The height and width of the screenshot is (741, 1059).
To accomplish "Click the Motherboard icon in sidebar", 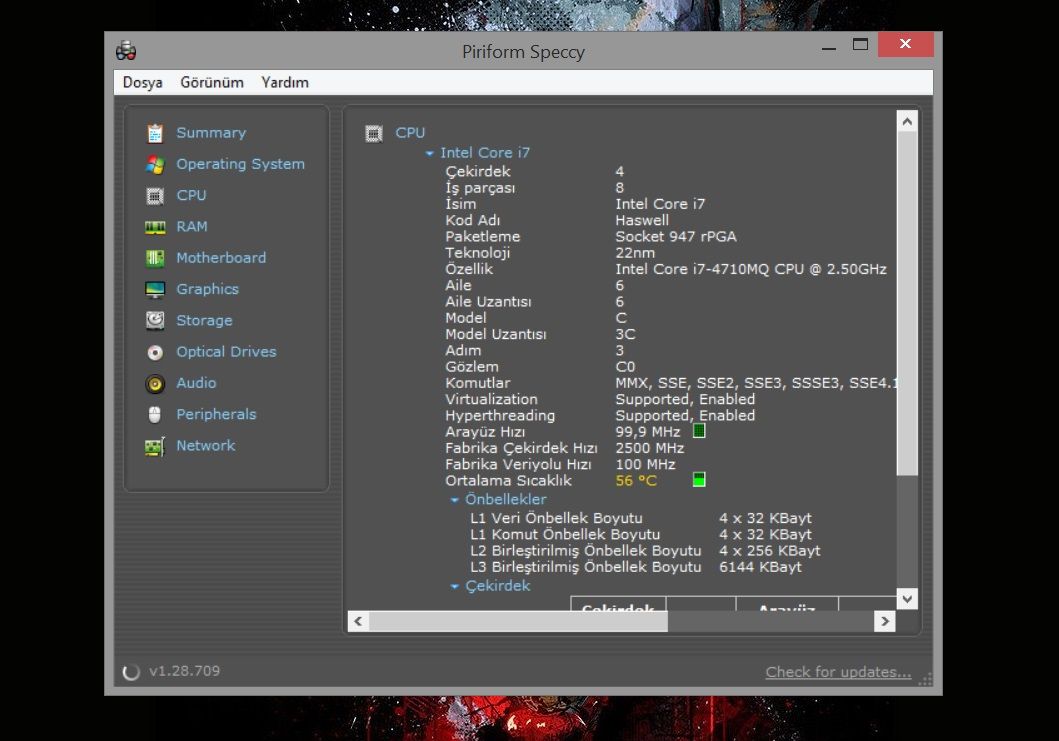I will pyautogui.click(x=155, y=258).
